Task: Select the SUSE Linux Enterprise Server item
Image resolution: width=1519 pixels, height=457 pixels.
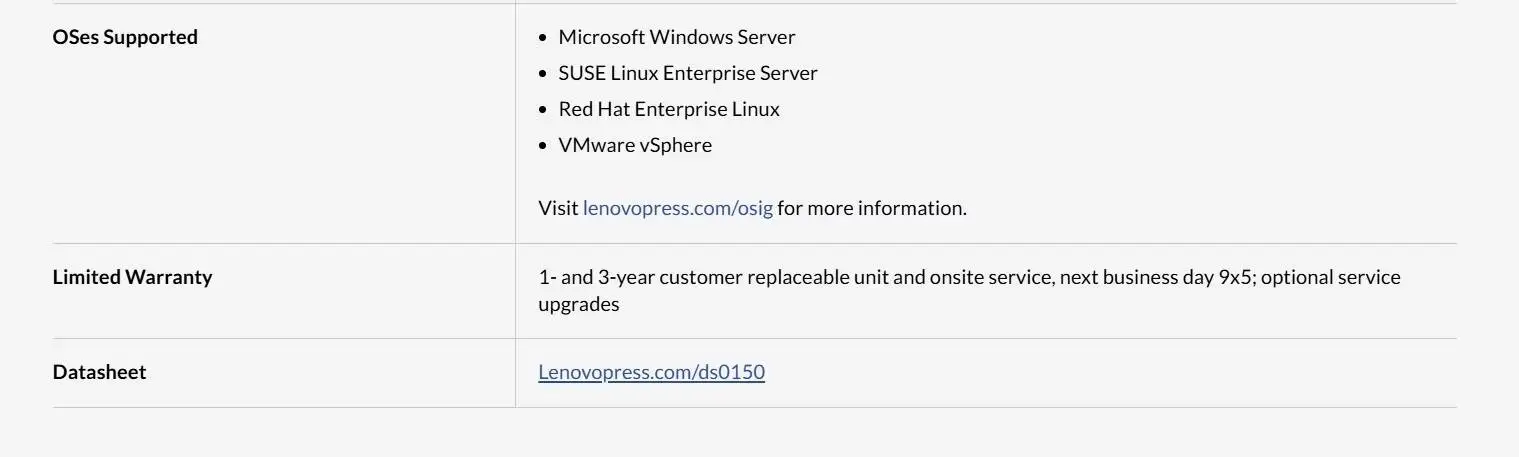Action: coord(688,73)
